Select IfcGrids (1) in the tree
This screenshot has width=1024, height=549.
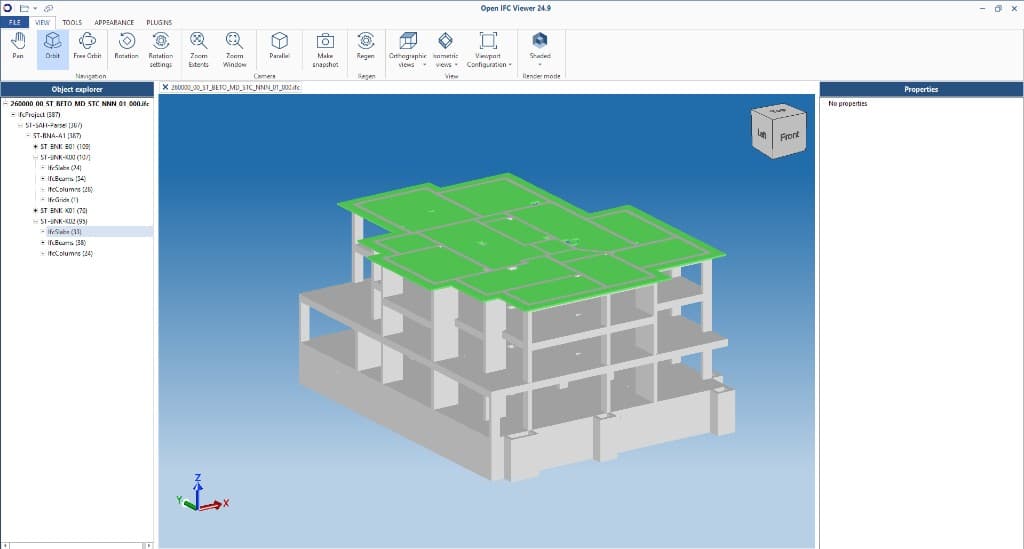pyautogui.click(x=63, y=200)
